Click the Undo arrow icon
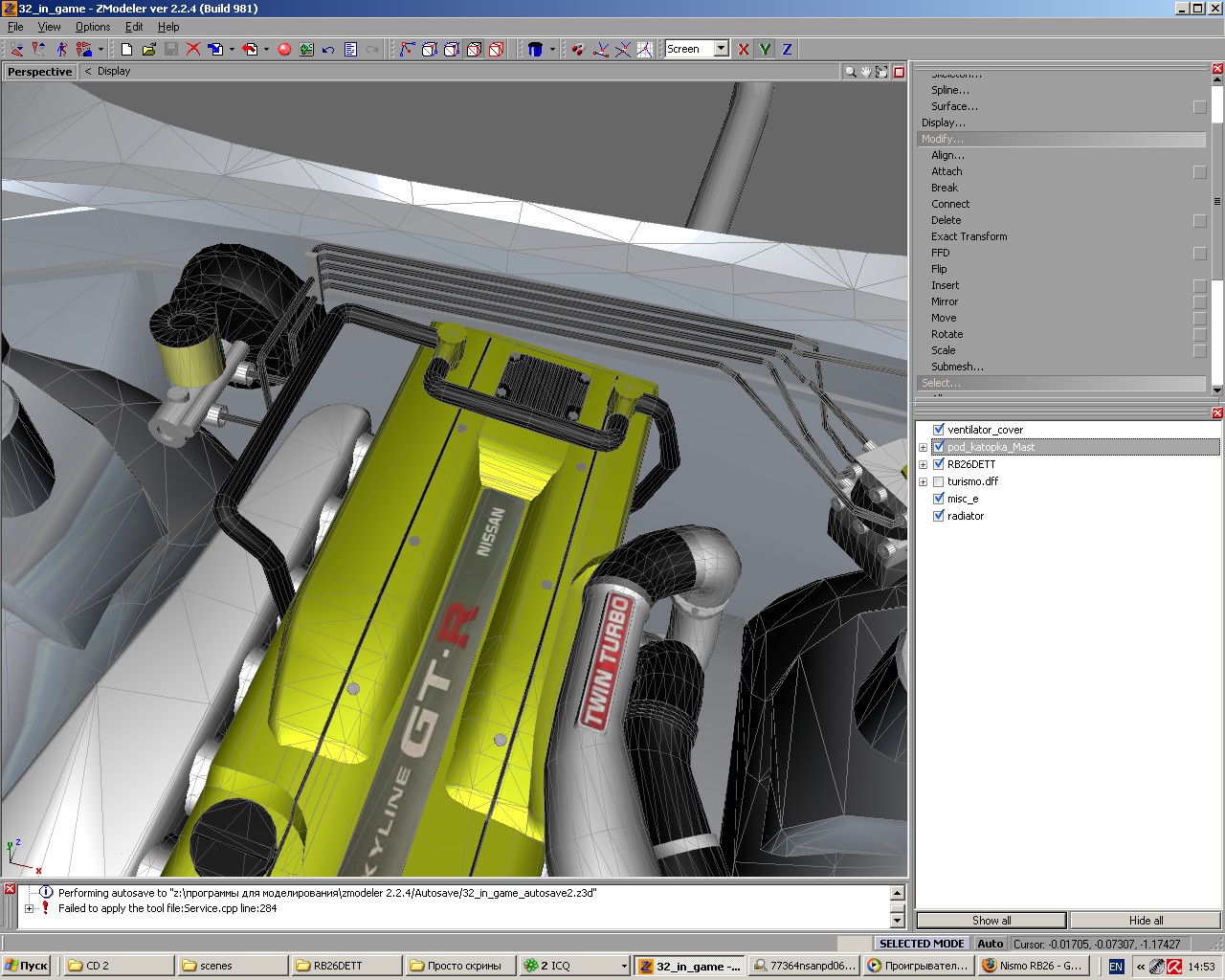This screenshot has height=980, width=1225. 328,49
